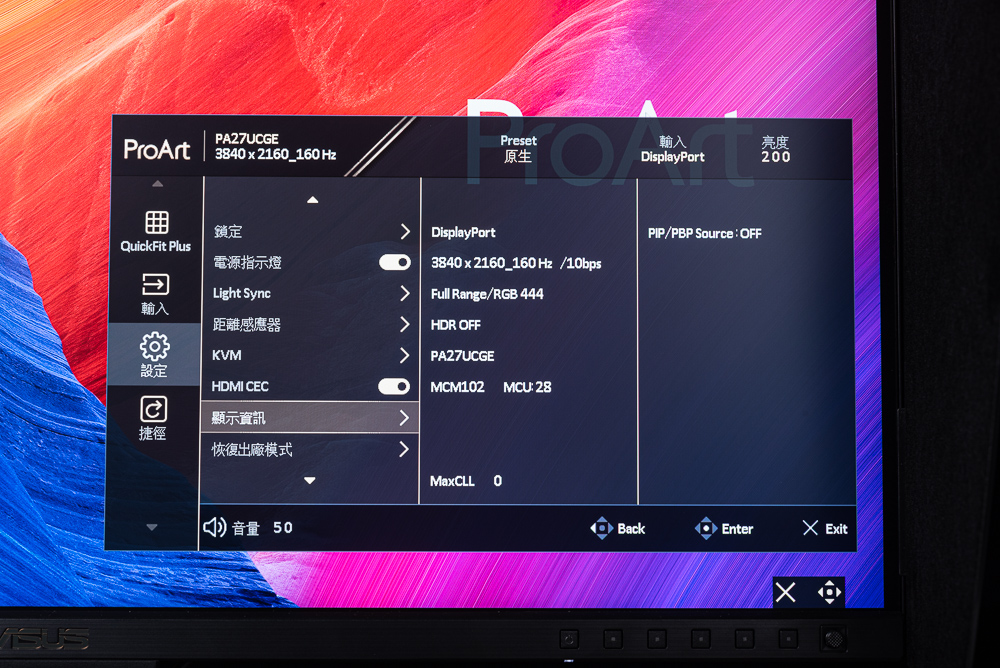Click sidebar down arrow below 捷徑
This screenshot has width=1000, height=668.
pyautogui.click(x=152, y=527)
